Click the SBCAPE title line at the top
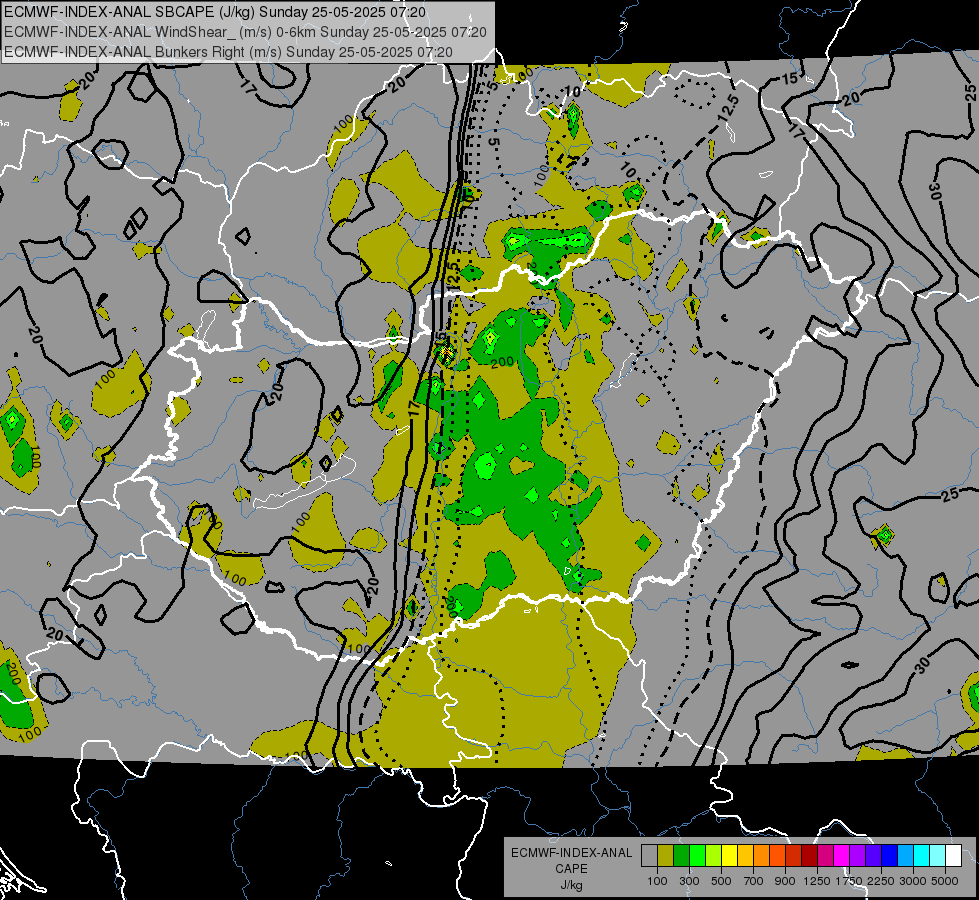979x900 pixels. point(215,12)
